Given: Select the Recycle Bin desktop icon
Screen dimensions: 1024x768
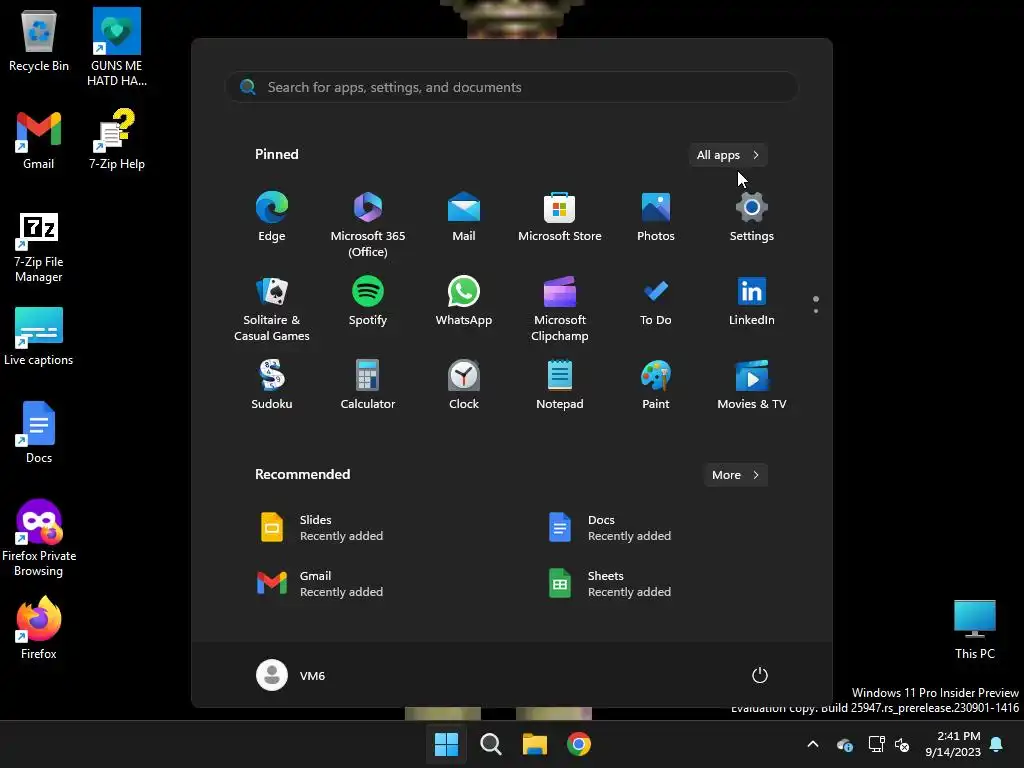Looking at the screenshot, I should (x=39, y=40).
